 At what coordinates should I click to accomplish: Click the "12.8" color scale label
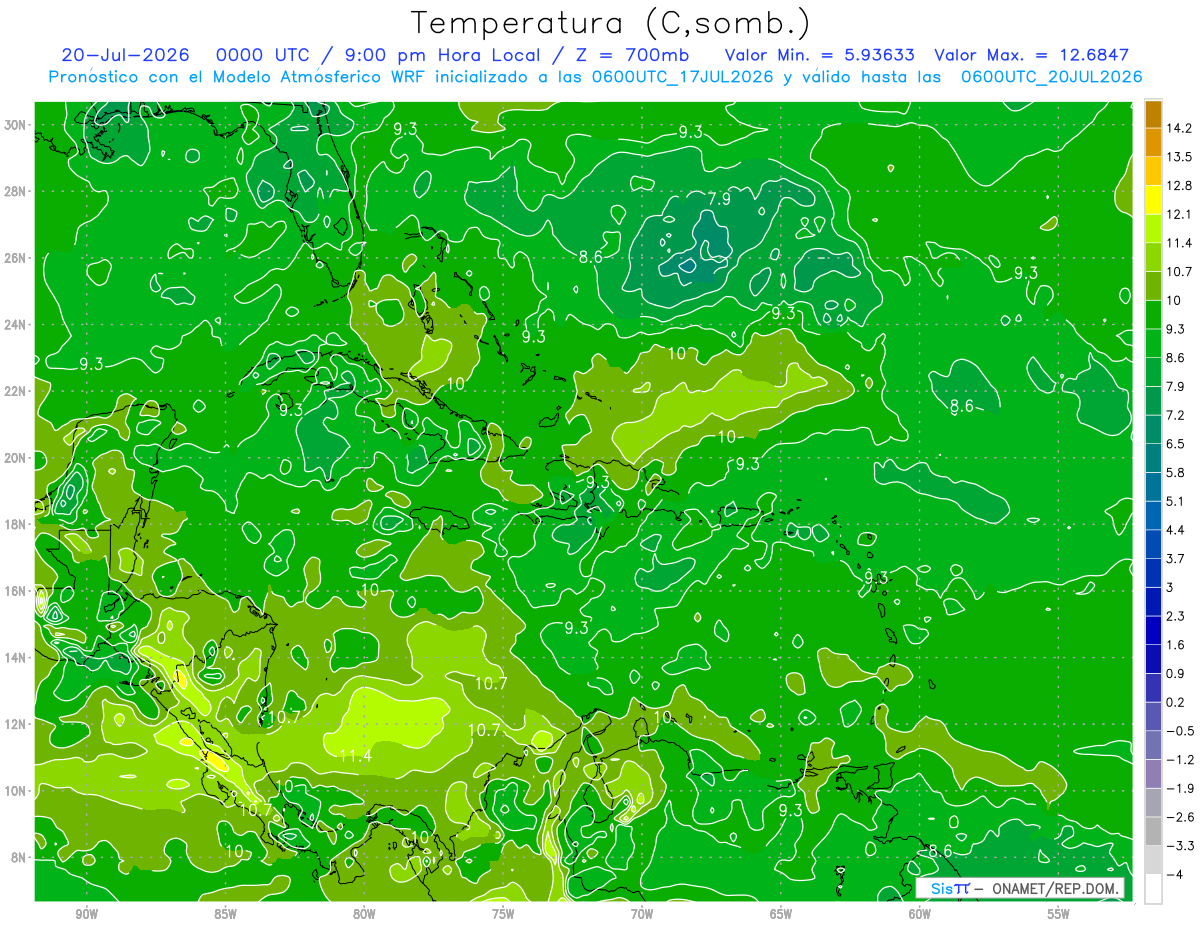[x=1179, y=186]
